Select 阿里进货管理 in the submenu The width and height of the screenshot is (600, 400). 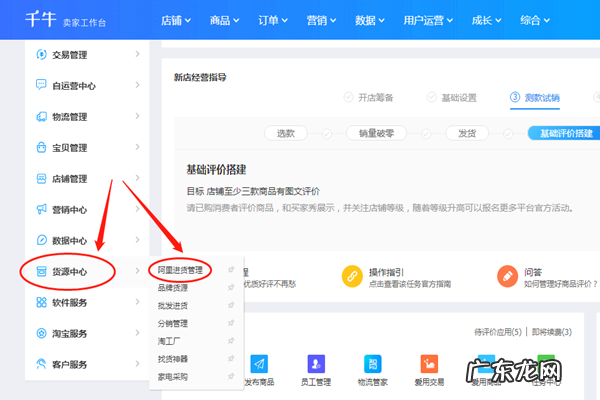click(x=180, y=270)
